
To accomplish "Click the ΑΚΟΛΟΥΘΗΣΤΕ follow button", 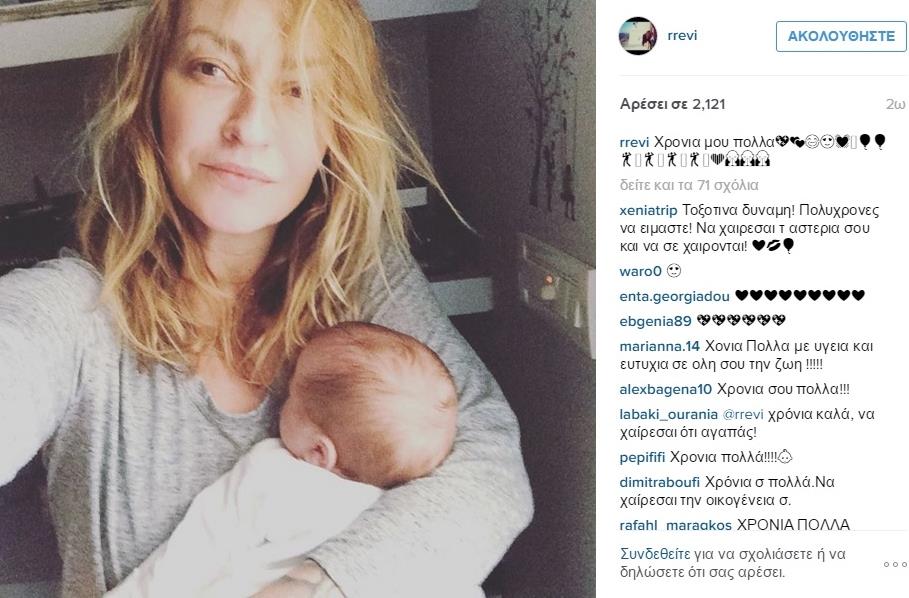I will coord(841,37).
